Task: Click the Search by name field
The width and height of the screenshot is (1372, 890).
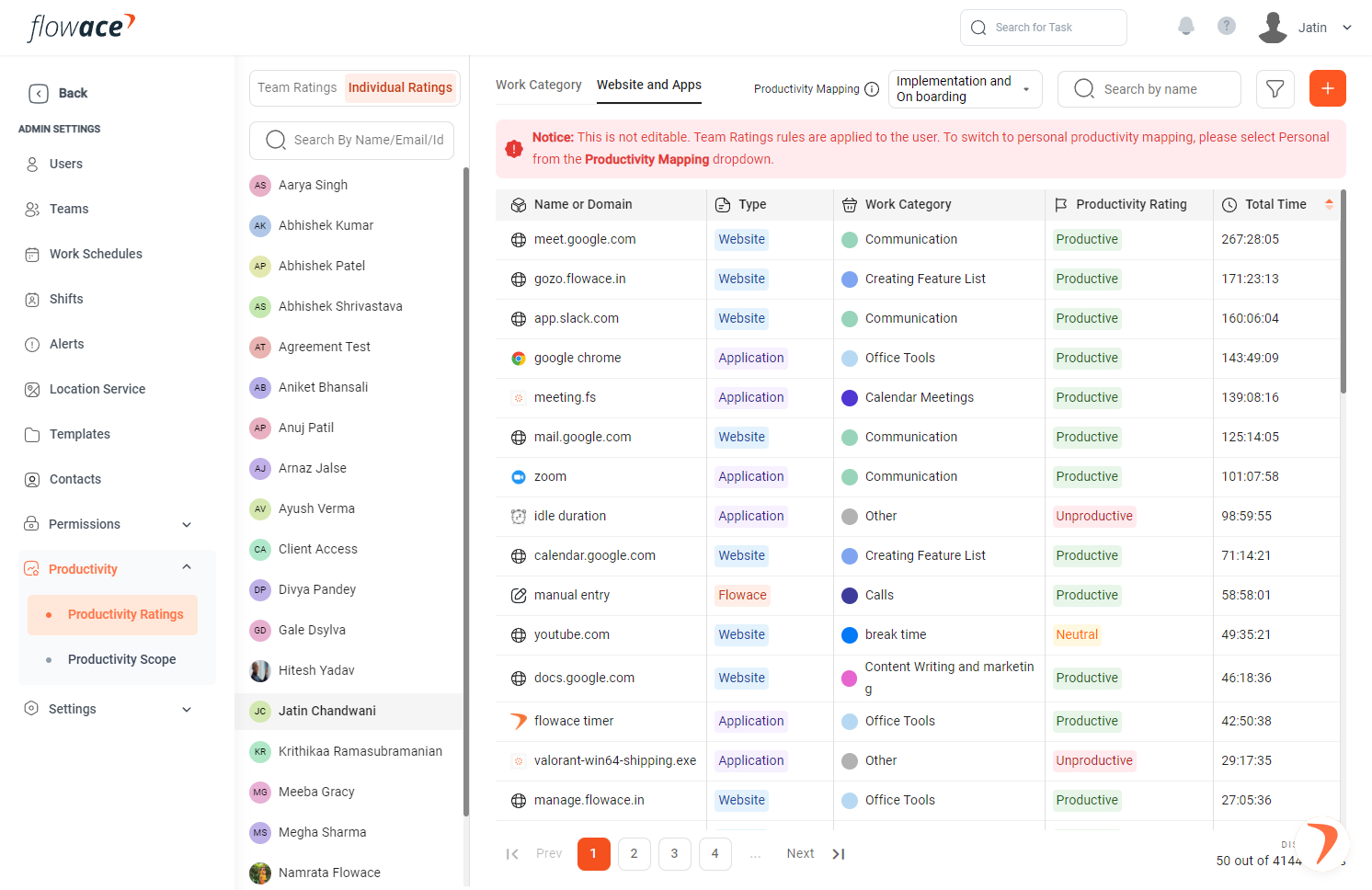Action: pyautogui.click(x=1149, y=89)
